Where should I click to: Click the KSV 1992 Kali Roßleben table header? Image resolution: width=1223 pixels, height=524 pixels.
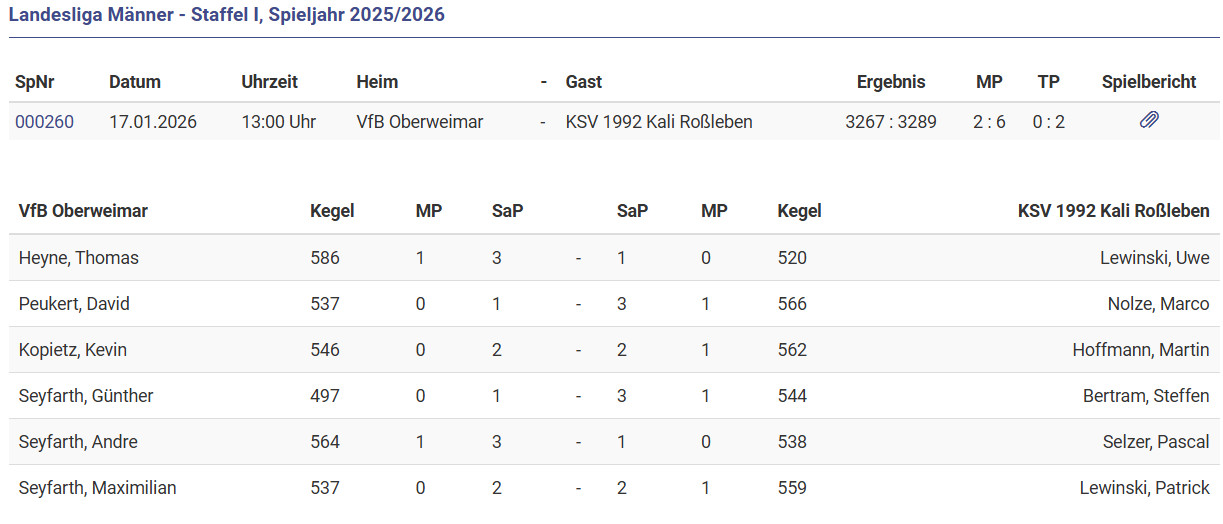click(x=1113, y=211)
